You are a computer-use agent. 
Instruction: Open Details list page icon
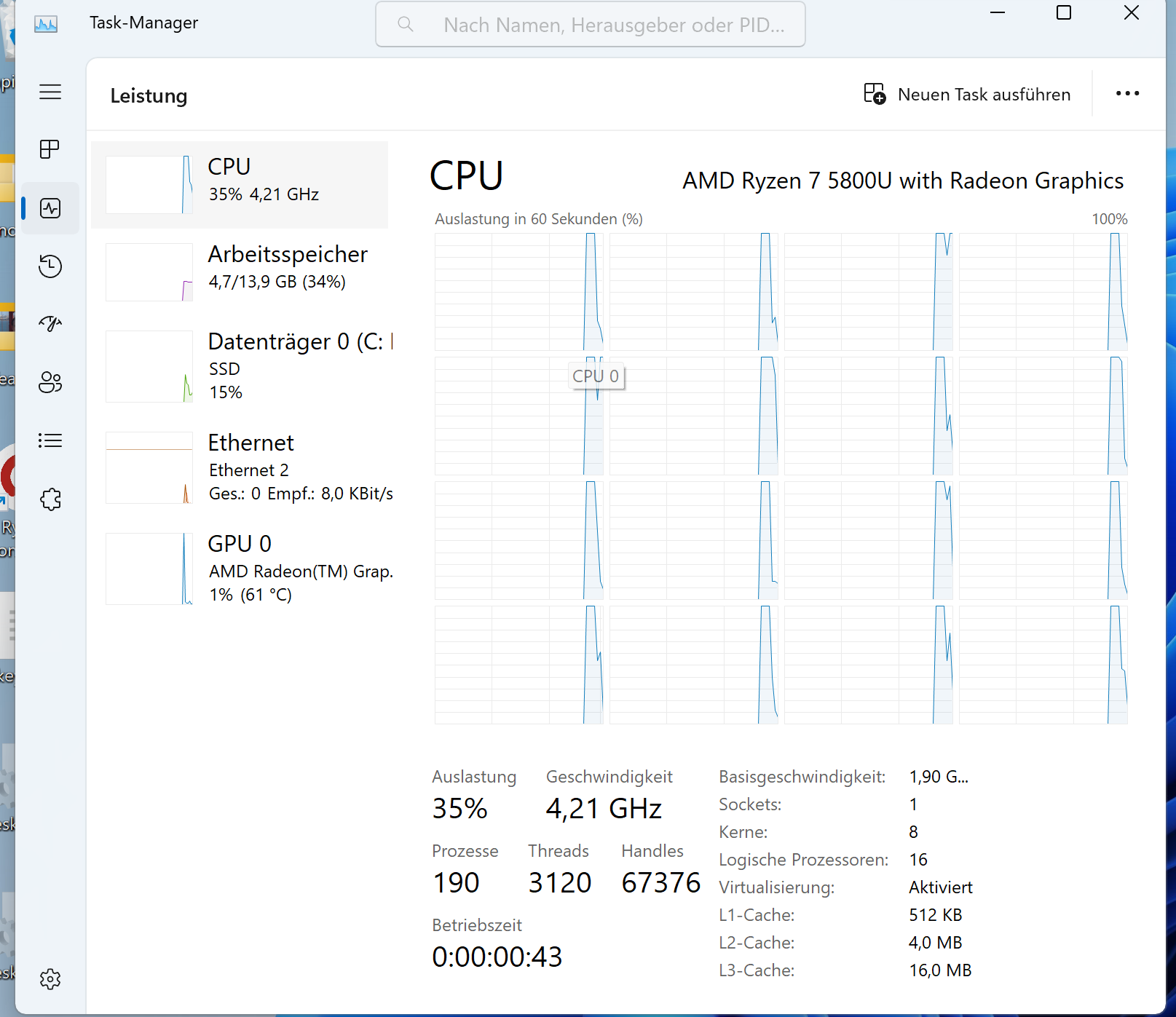click(x=50, y=440)
